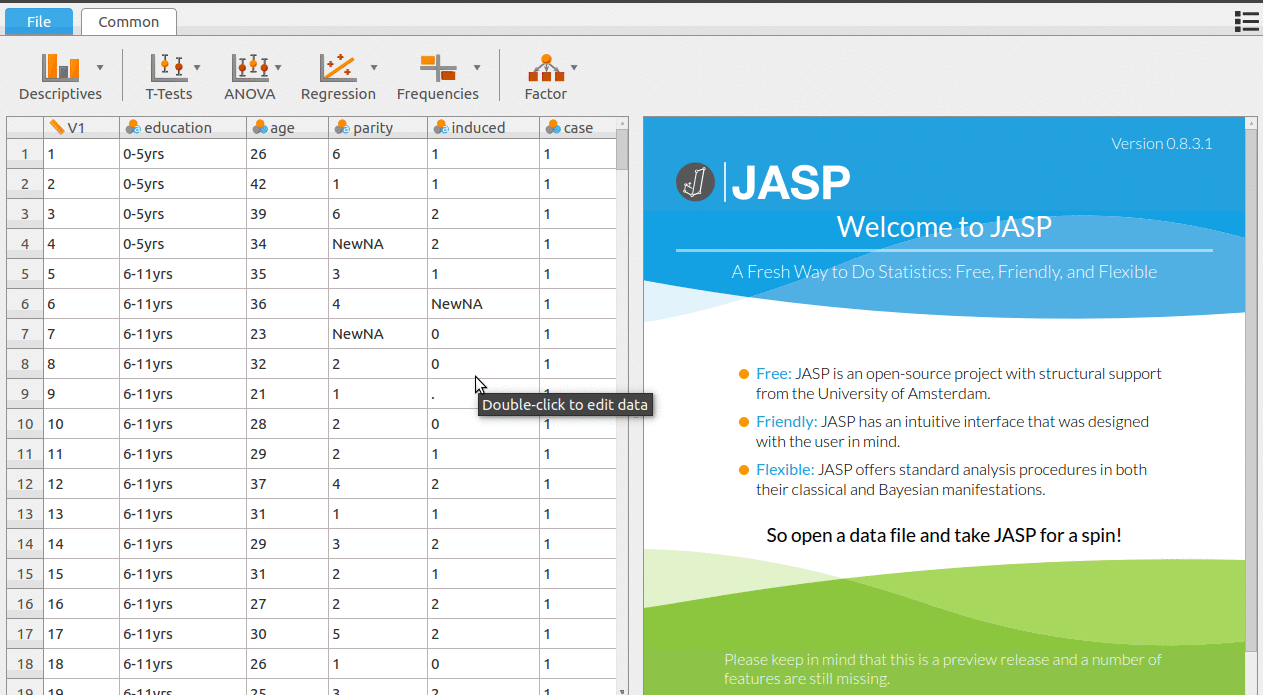The image size is (1263, 695).
Task: Click the parity column variable type icon
Action: pyautogui.click(x=341, y=127)
